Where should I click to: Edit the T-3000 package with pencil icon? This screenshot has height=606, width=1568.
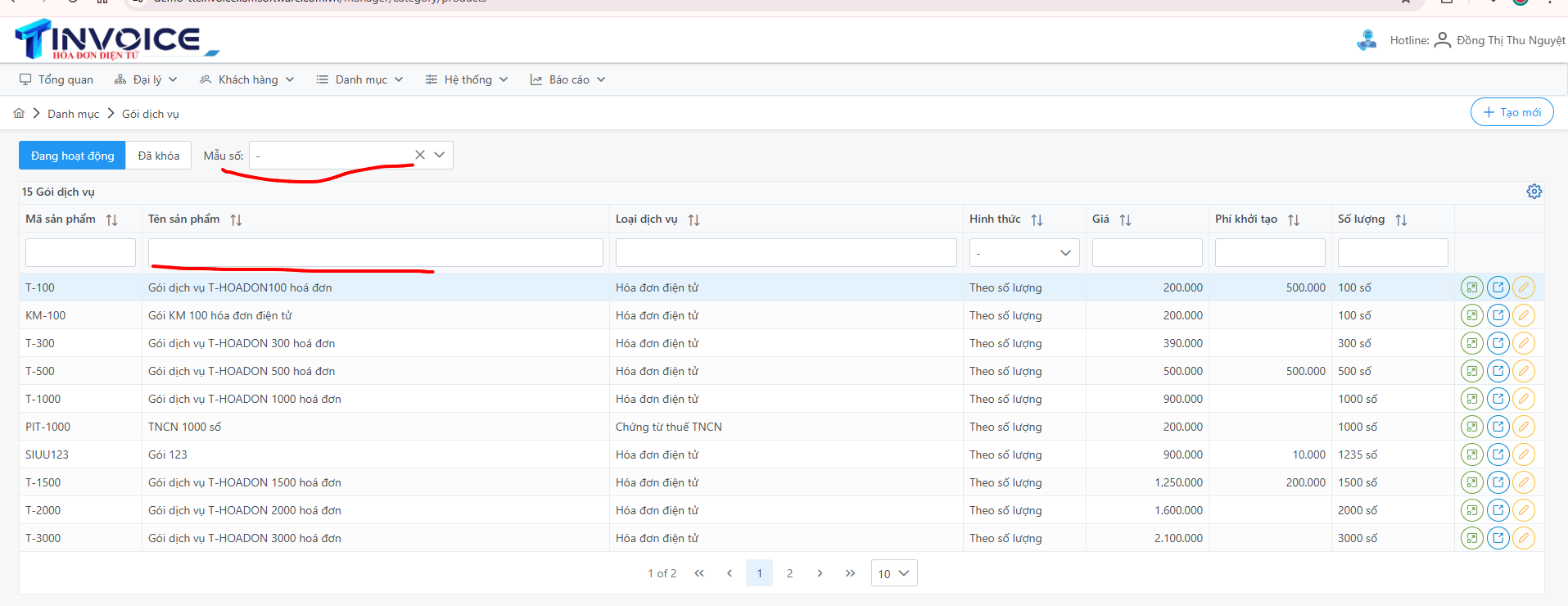coord(1524,538)
